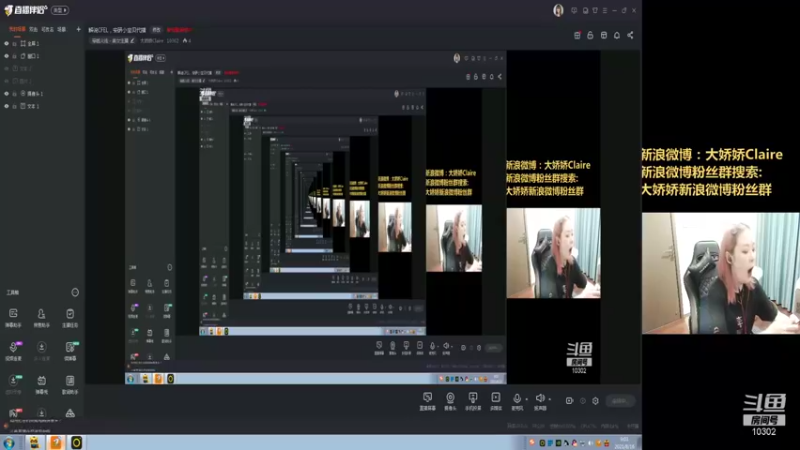Viewport: 800px width, 450px height.
Task: Open the 歌词助手 tool in the toolbox
Action: [x=70, y=384]
